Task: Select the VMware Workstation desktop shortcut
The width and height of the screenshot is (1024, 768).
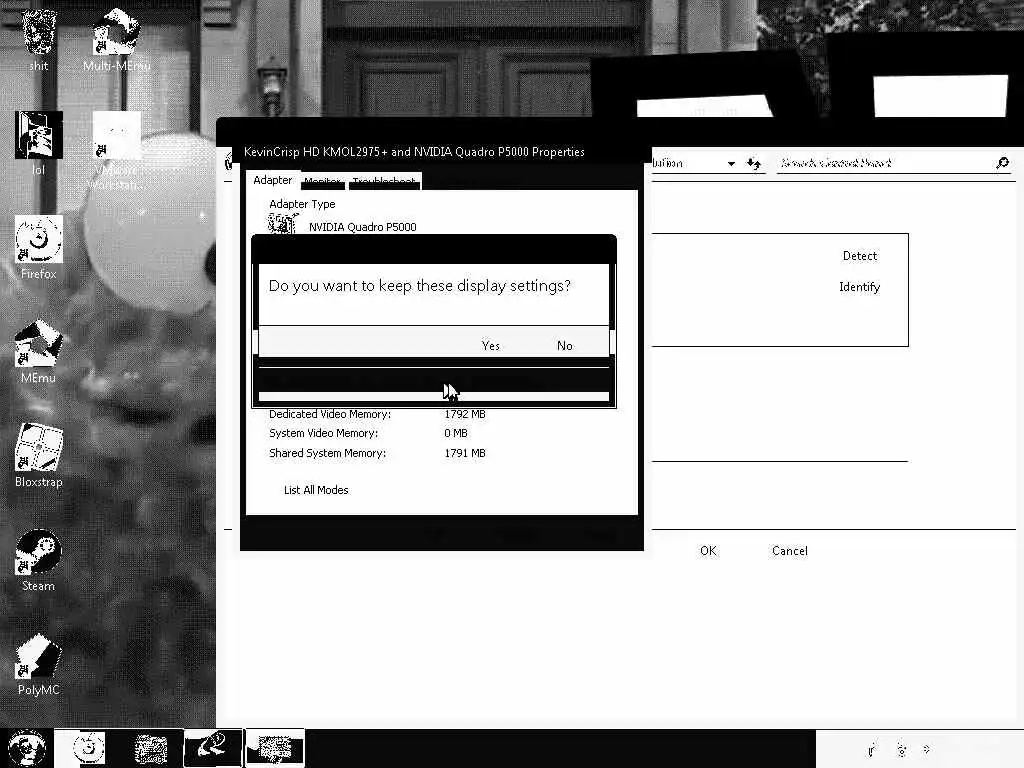Action: coord(116,151)
